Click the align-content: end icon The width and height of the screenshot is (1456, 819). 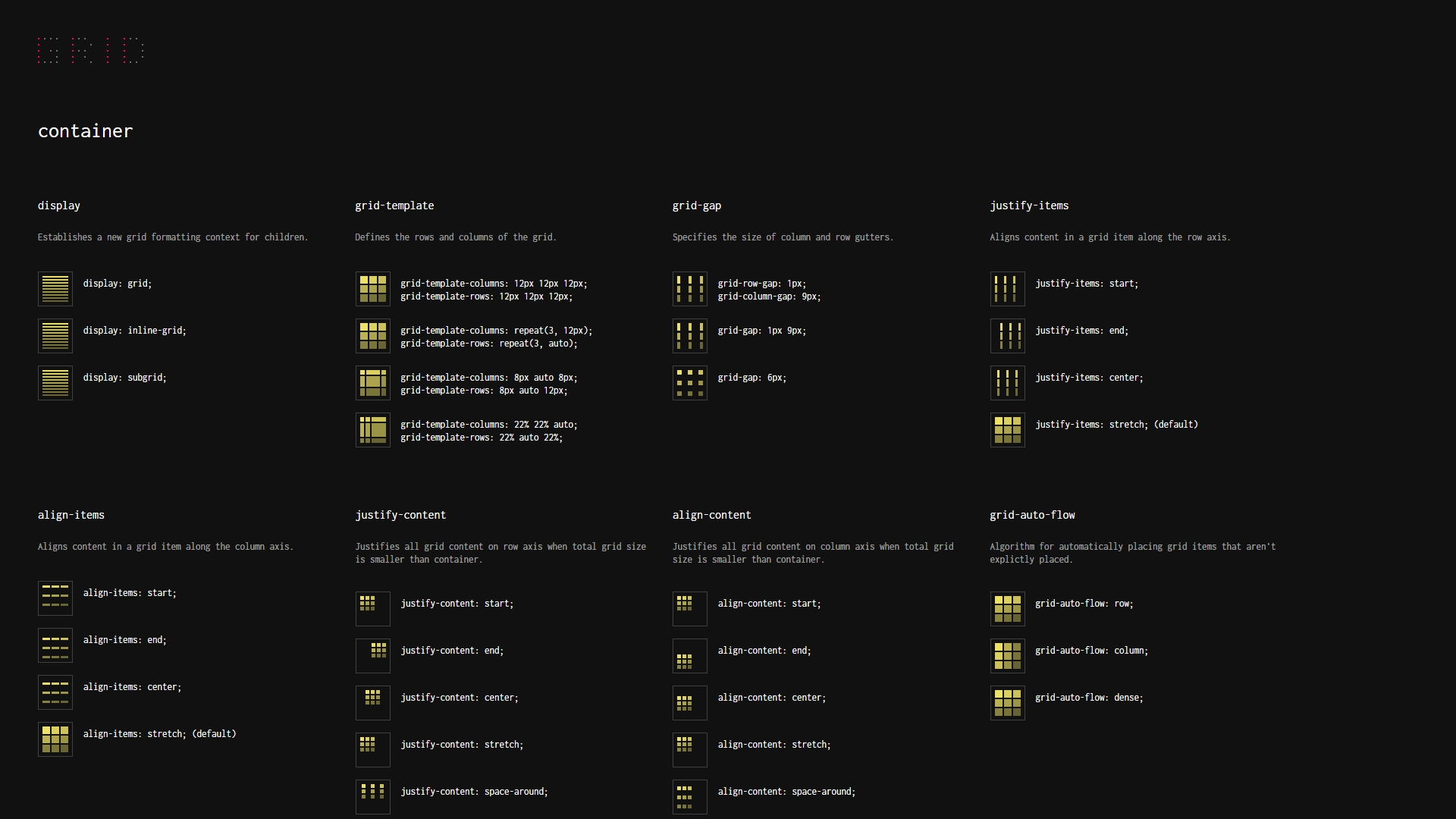click(690, 656)
